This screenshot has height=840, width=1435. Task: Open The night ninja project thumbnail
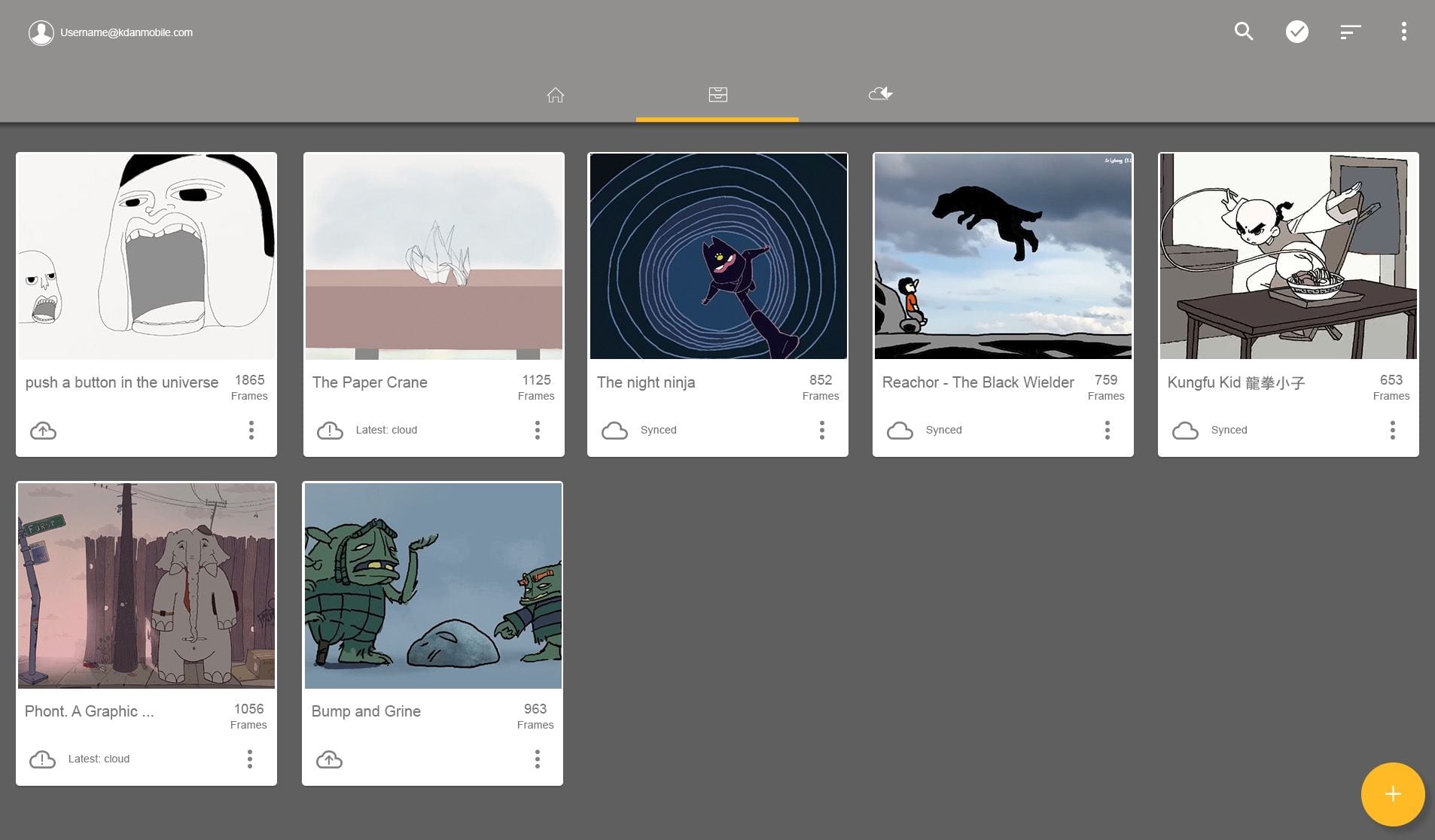[x=717, y=256]
